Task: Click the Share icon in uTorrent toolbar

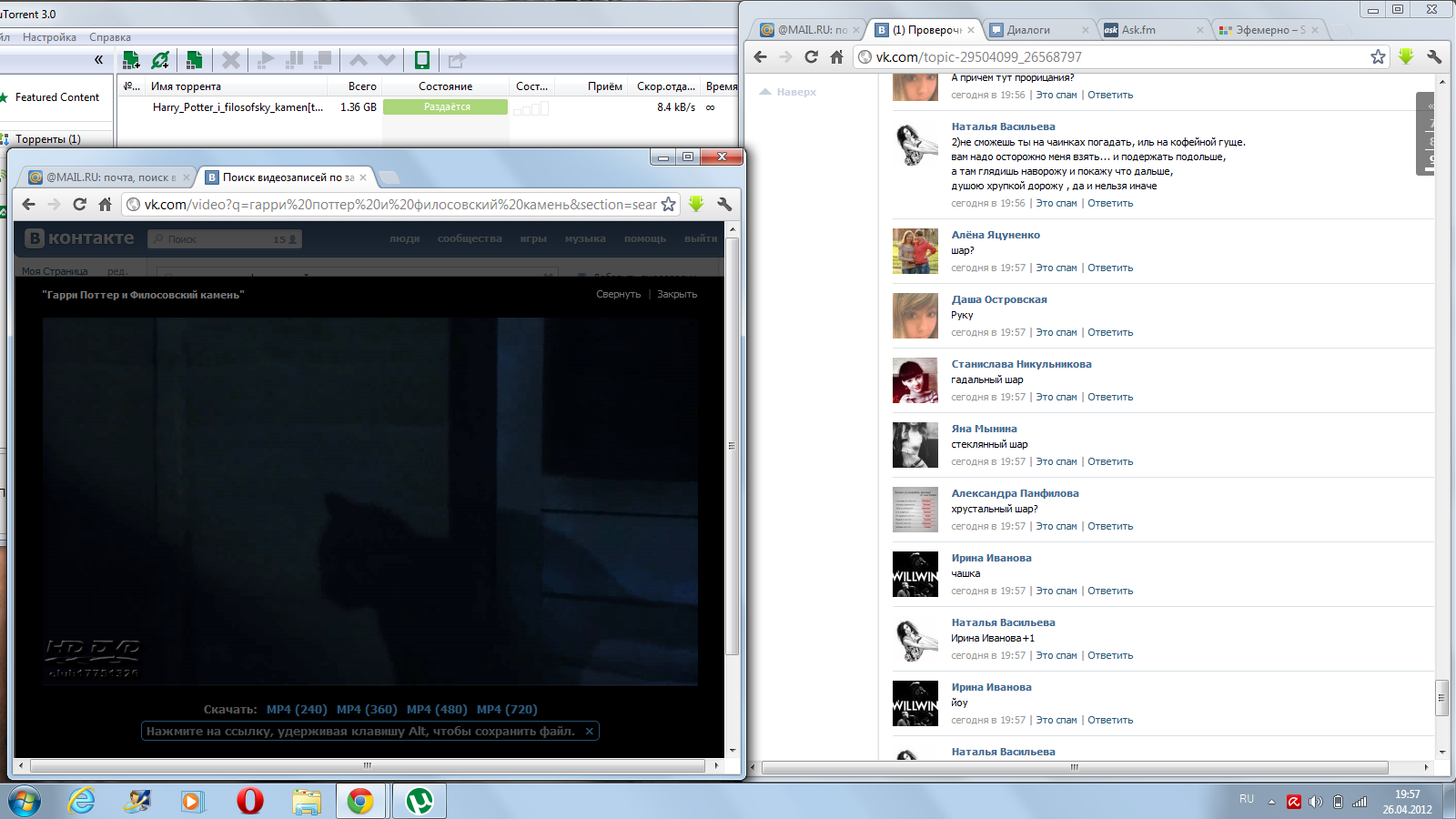Action: tap(457, 60)
